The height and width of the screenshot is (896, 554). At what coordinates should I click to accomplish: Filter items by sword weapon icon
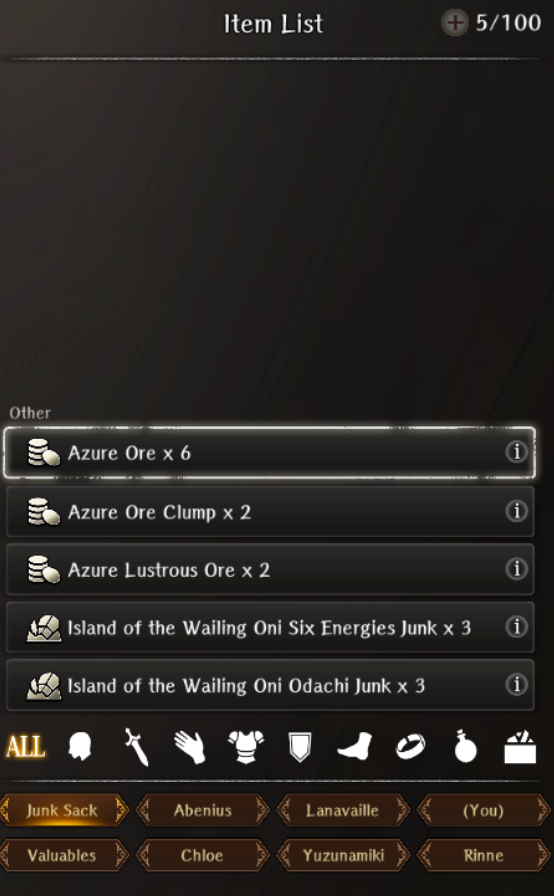137,747
